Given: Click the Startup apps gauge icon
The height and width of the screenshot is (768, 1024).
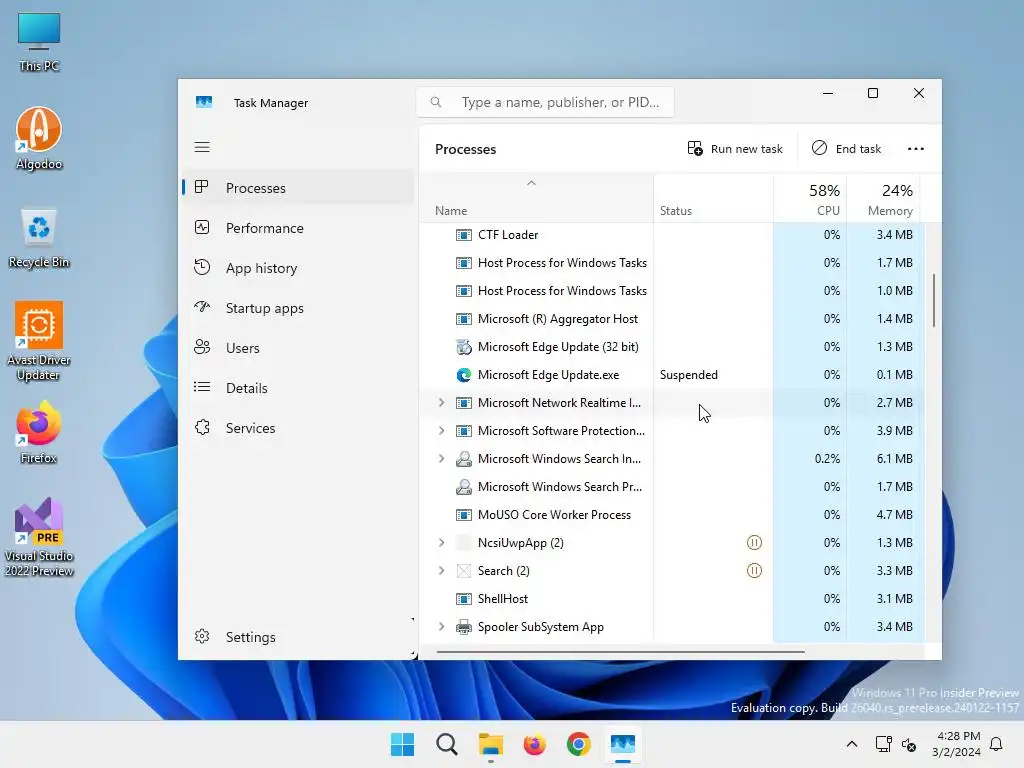Looking at the screenshot, I should [202, 307].
